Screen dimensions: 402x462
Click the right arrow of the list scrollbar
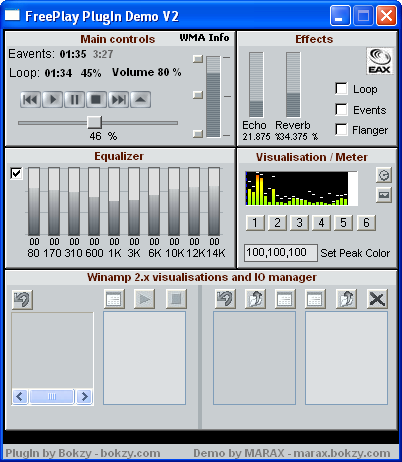84,397
